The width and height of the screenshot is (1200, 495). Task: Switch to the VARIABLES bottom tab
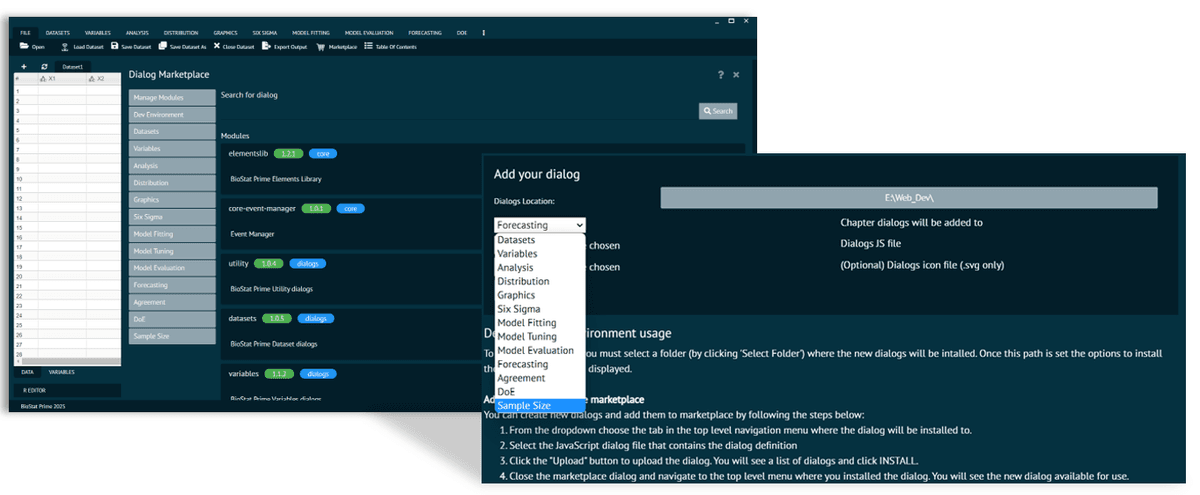62,371
